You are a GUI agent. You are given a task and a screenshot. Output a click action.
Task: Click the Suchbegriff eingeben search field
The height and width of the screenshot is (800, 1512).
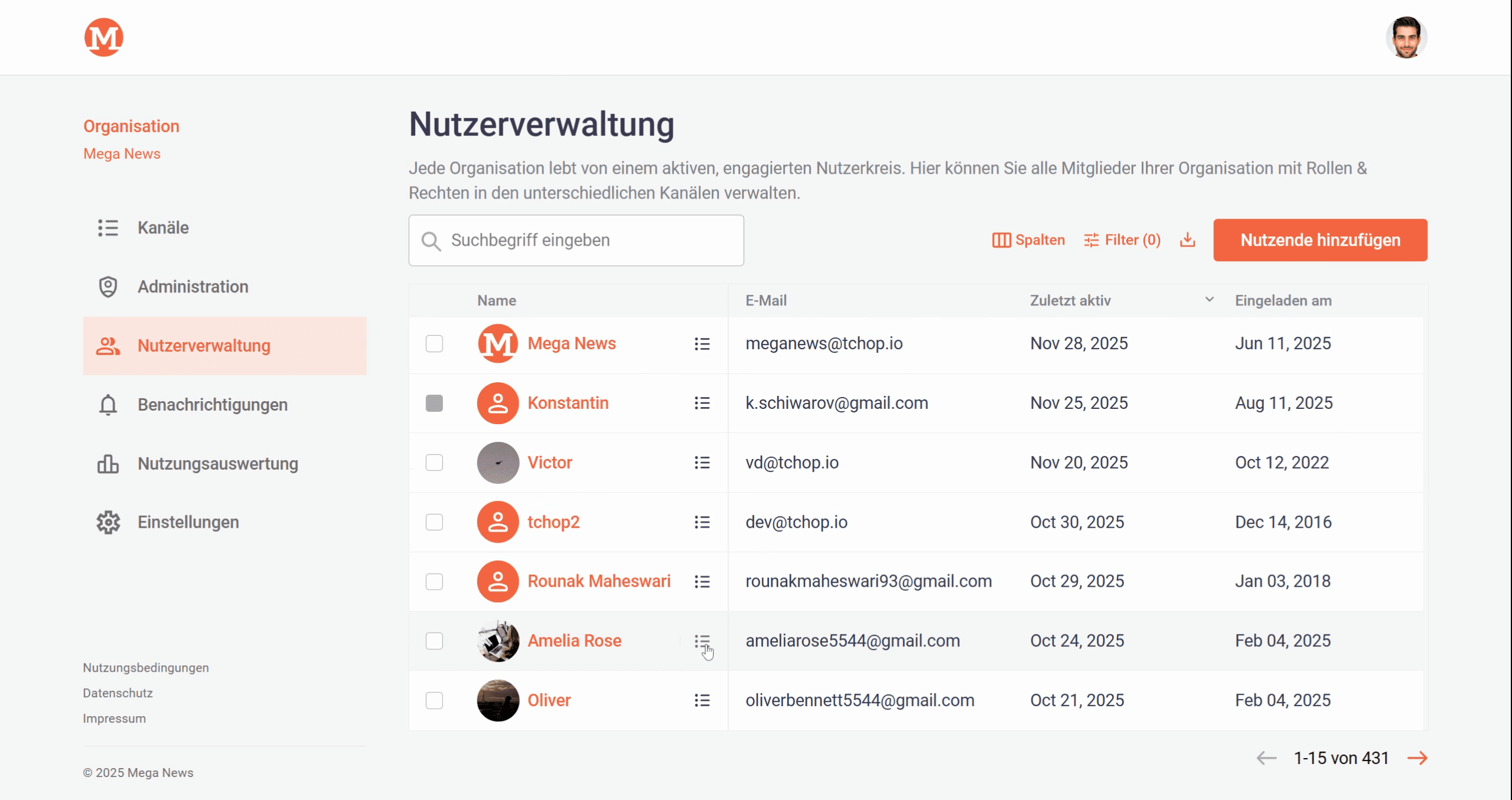[576, 240]
